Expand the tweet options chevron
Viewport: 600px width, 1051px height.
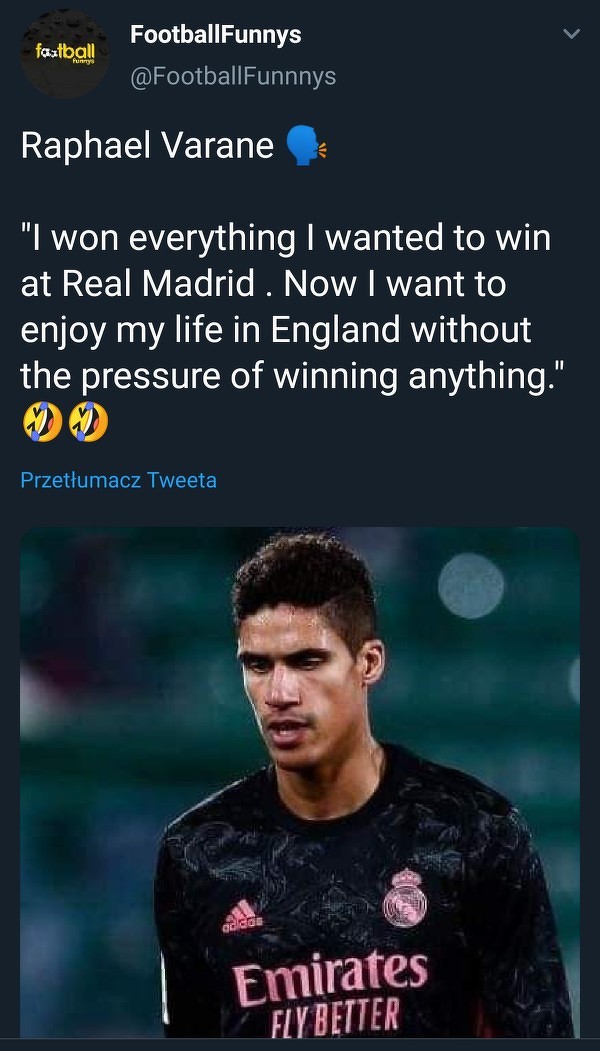(x=572, y=34)
